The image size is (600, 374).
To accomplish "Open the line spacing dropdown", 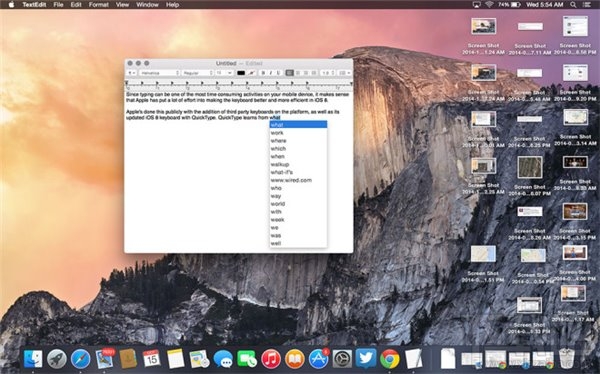I will click(328, 73).
